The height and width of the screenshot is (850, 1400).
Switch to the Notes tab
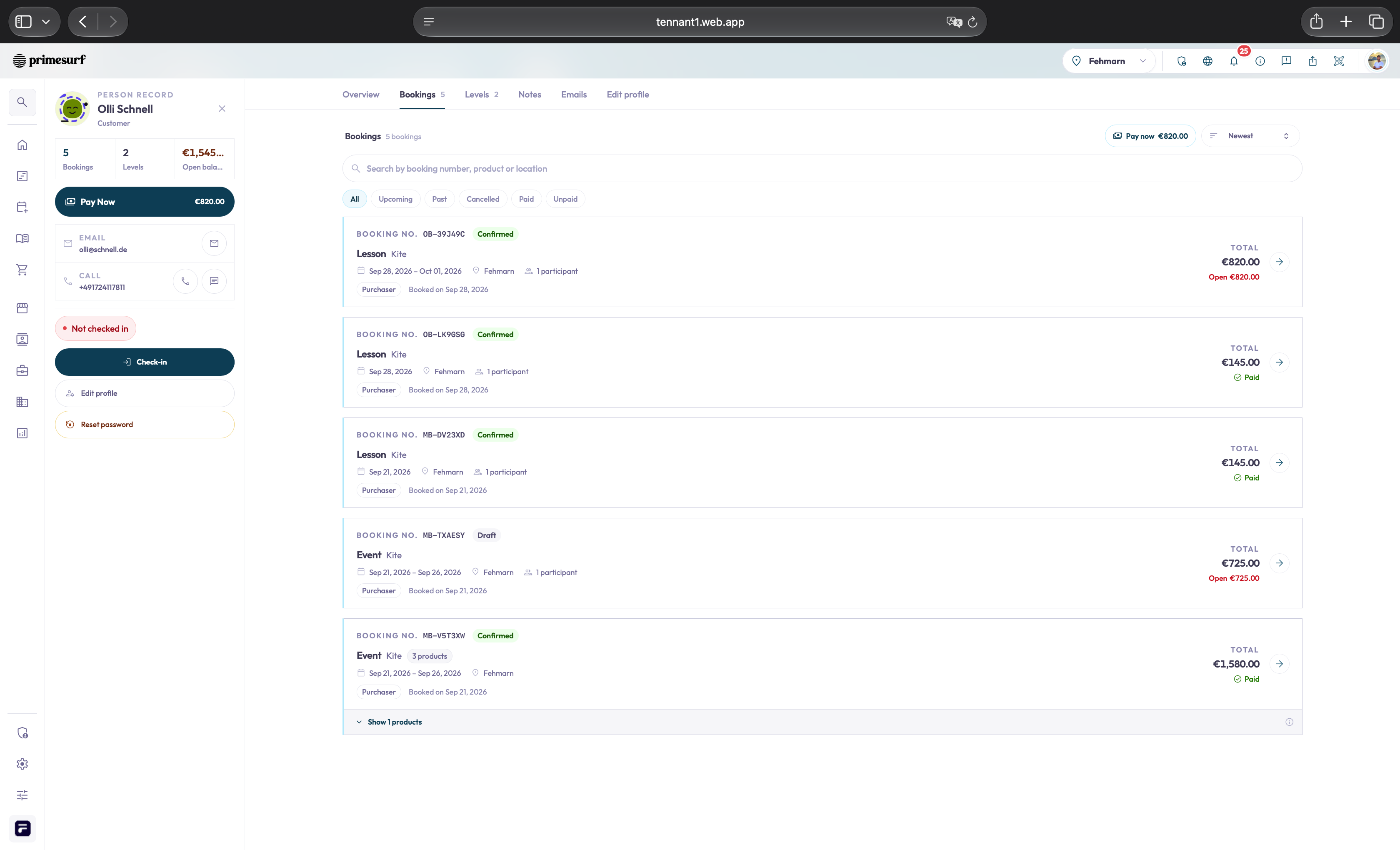coord(530,94)
